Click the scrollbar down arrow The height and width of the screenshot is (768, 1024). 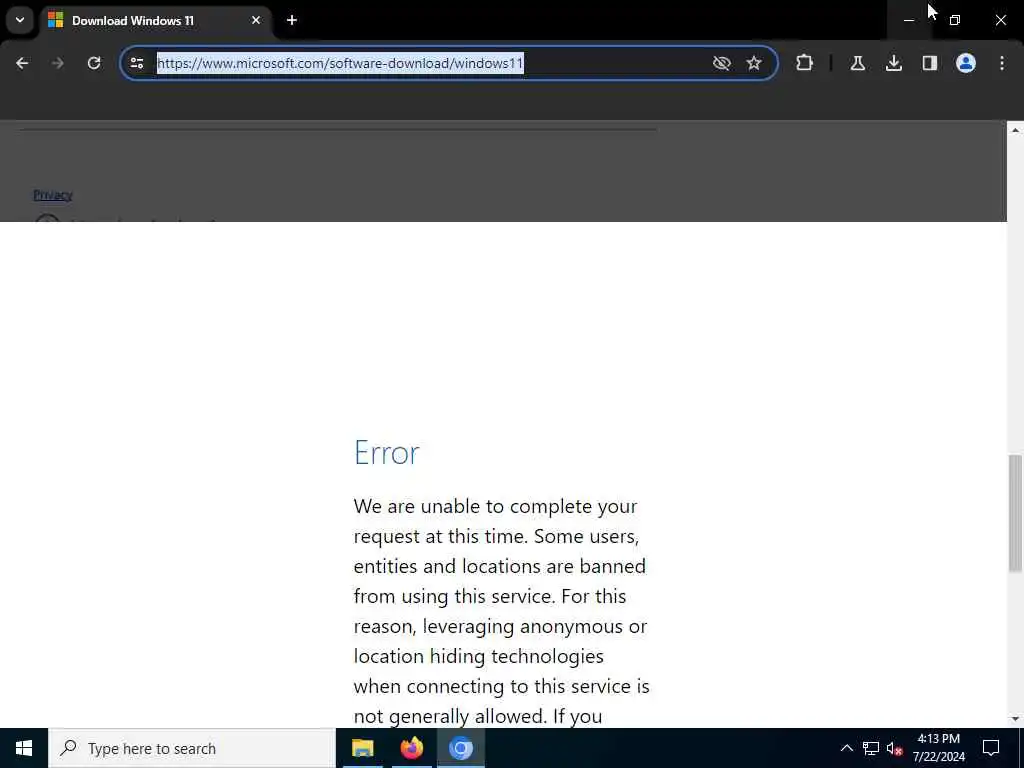pos(1015,719)
